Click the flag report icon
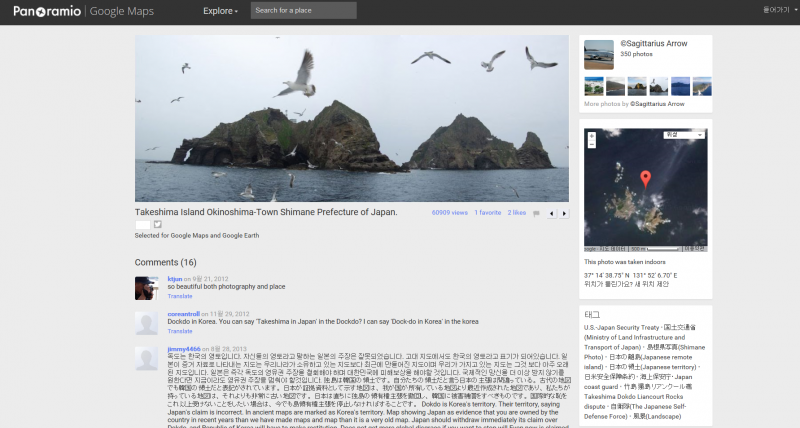 point(536,213)
